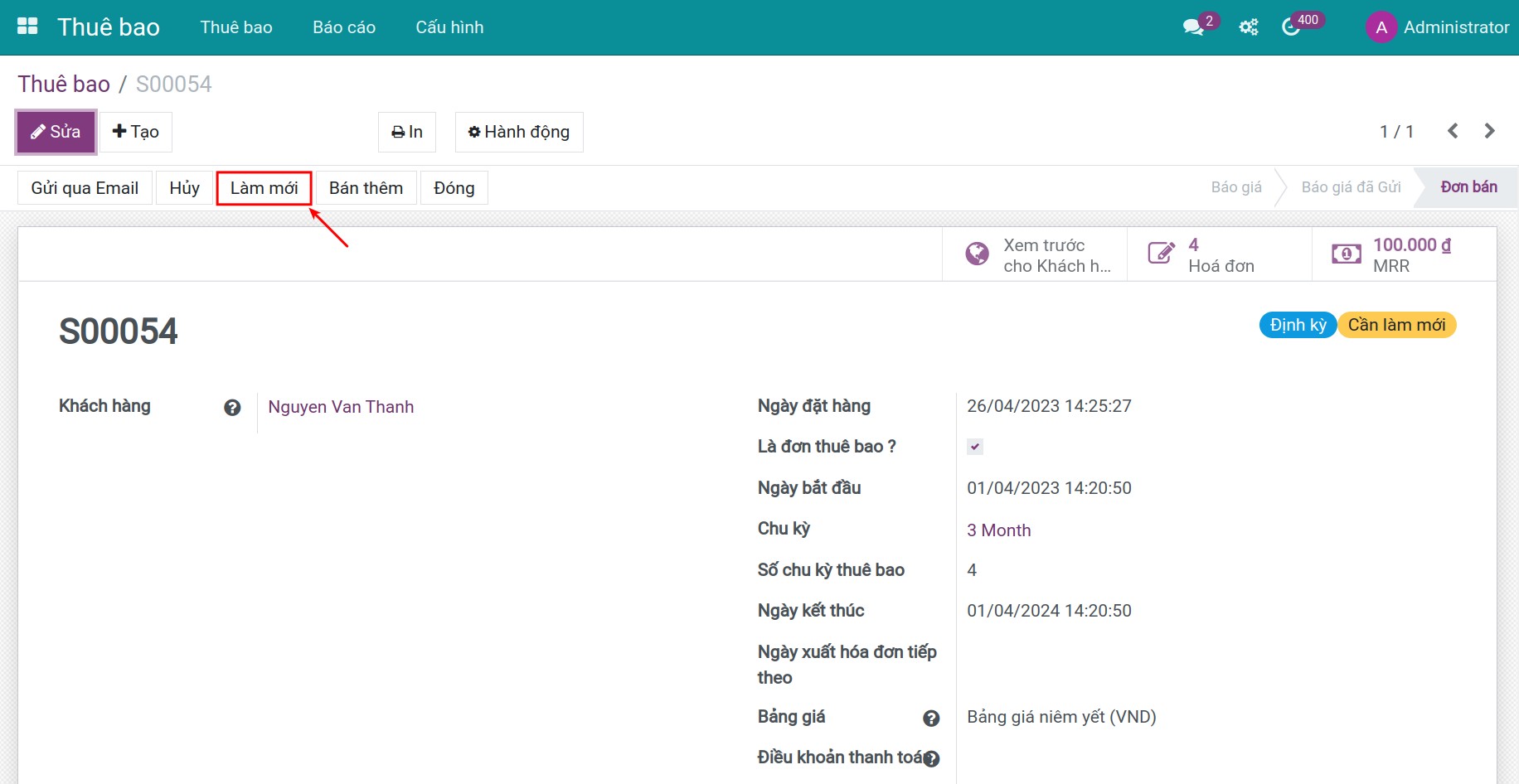Viewport: 1519px width, 784px height.
Task: Open the apps grid menu icon
Action: 27,27
